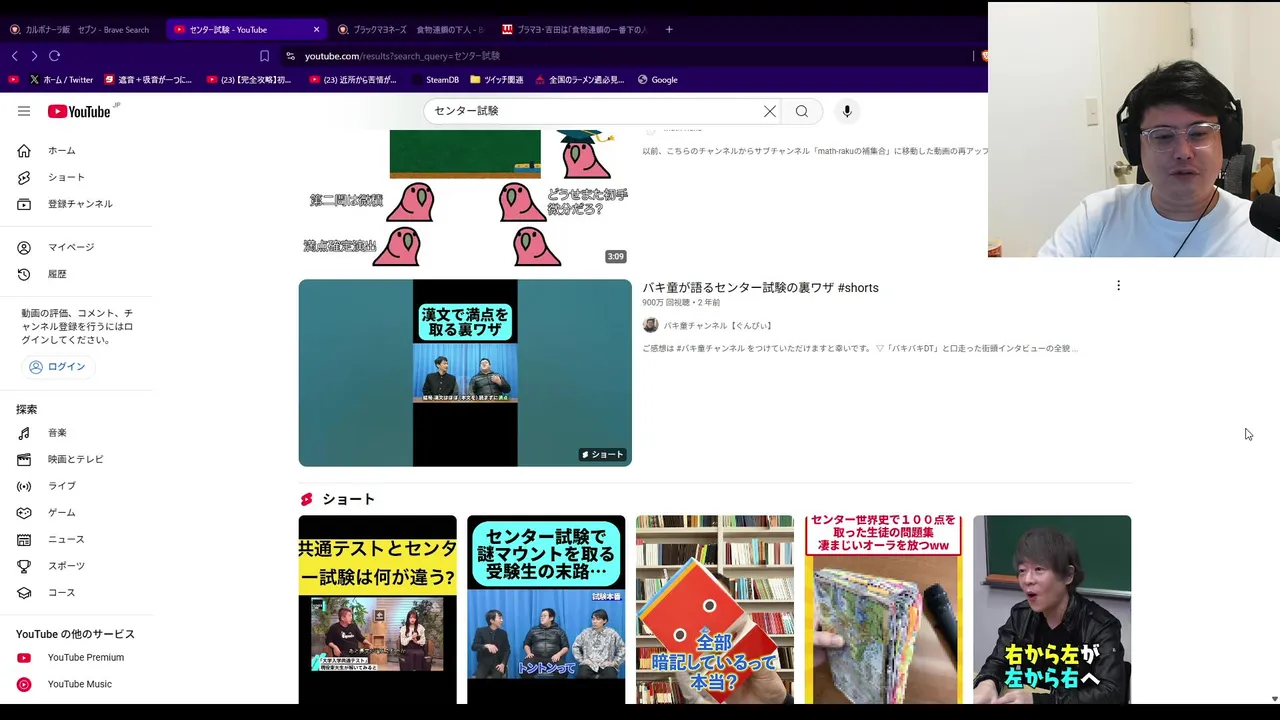
Task: Switch to the ブラマヨ吉田 tab
Action: tap(575, 29)
